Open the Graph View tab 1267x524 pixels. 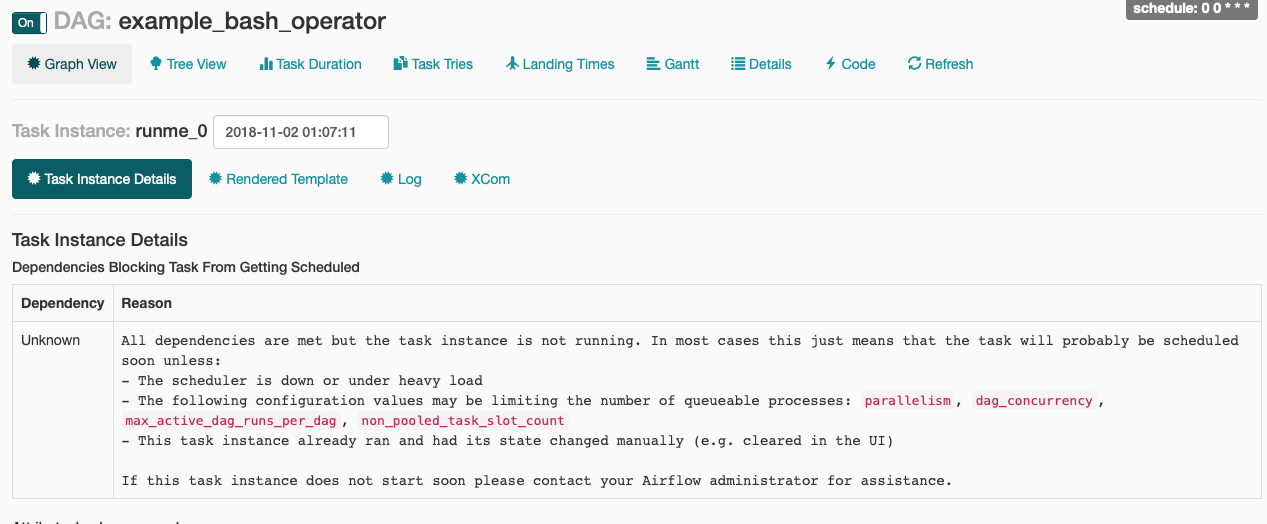tap(72, 64)
